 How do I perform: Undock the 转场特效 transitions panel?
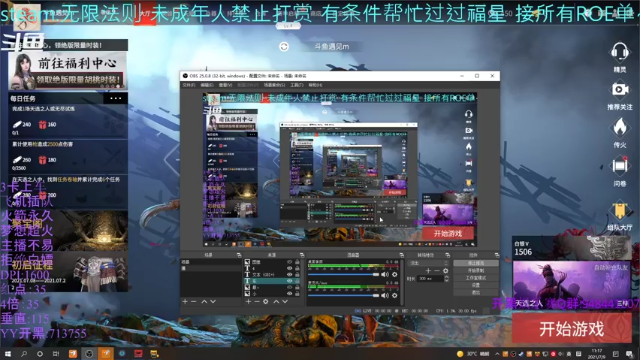pyautogui.click(x=447, y=255)
